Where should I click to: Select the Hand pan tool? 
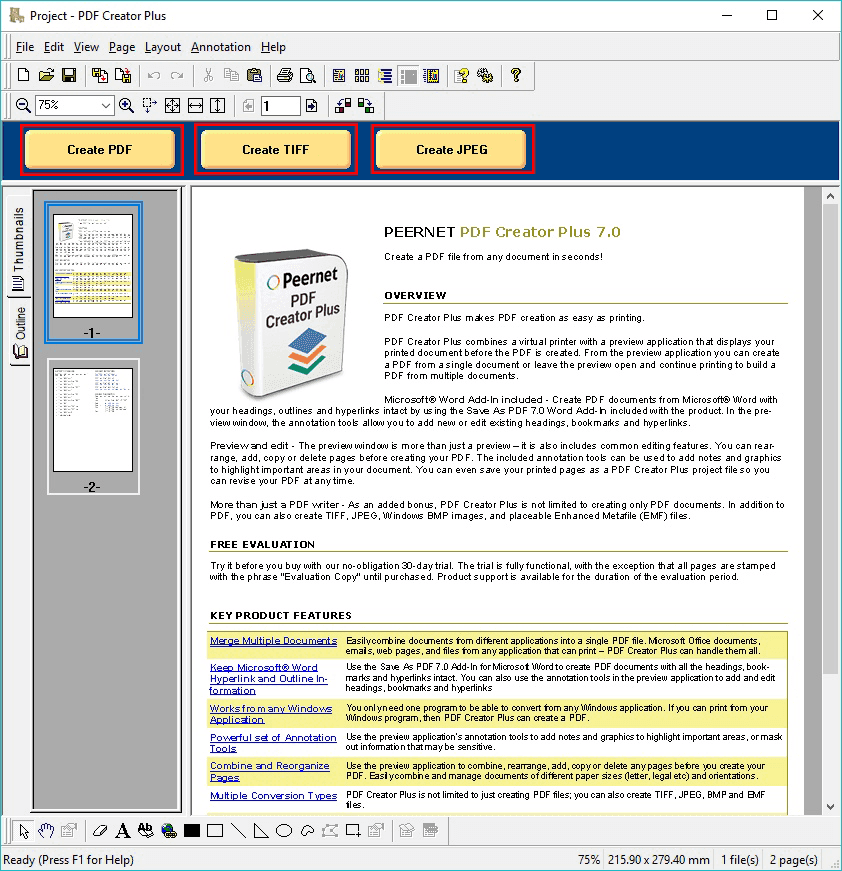pos(46,830)
